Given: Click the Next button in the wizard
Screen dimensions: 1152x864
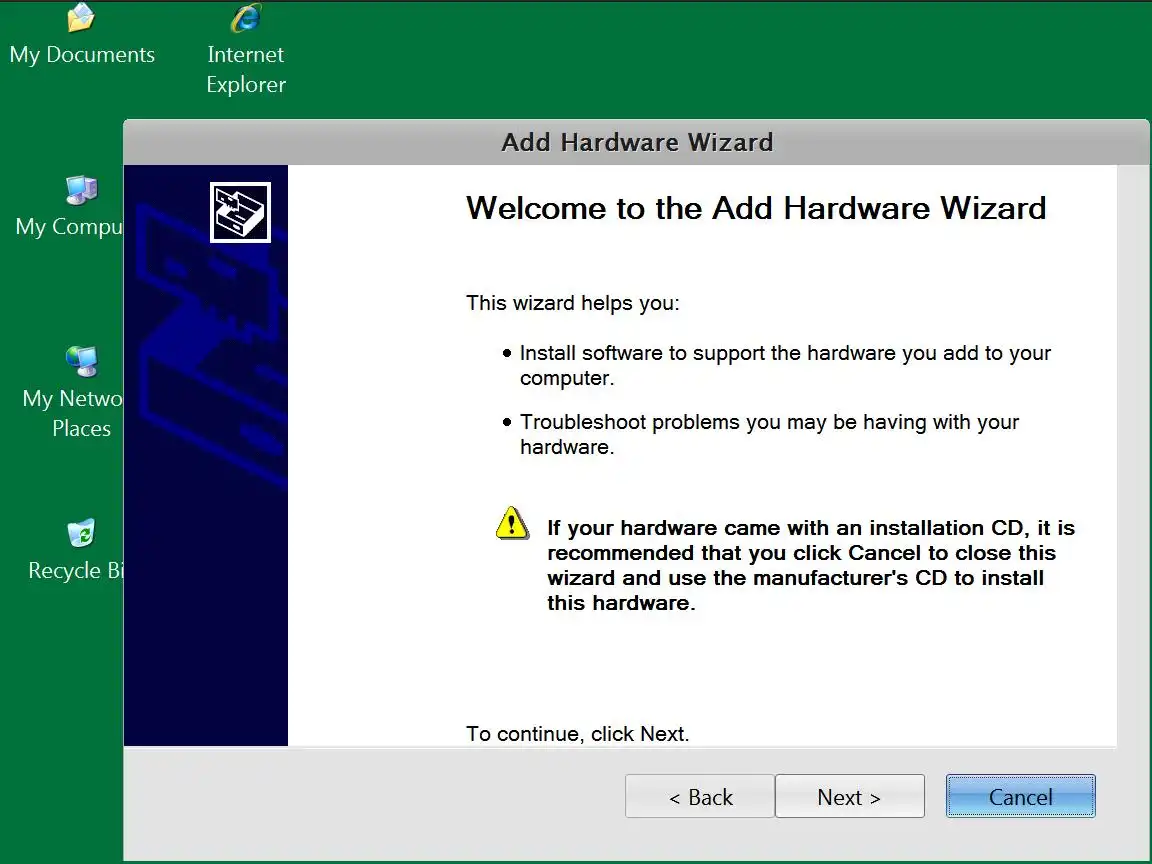Looking at the screenshot, I should tap(849, 796).
